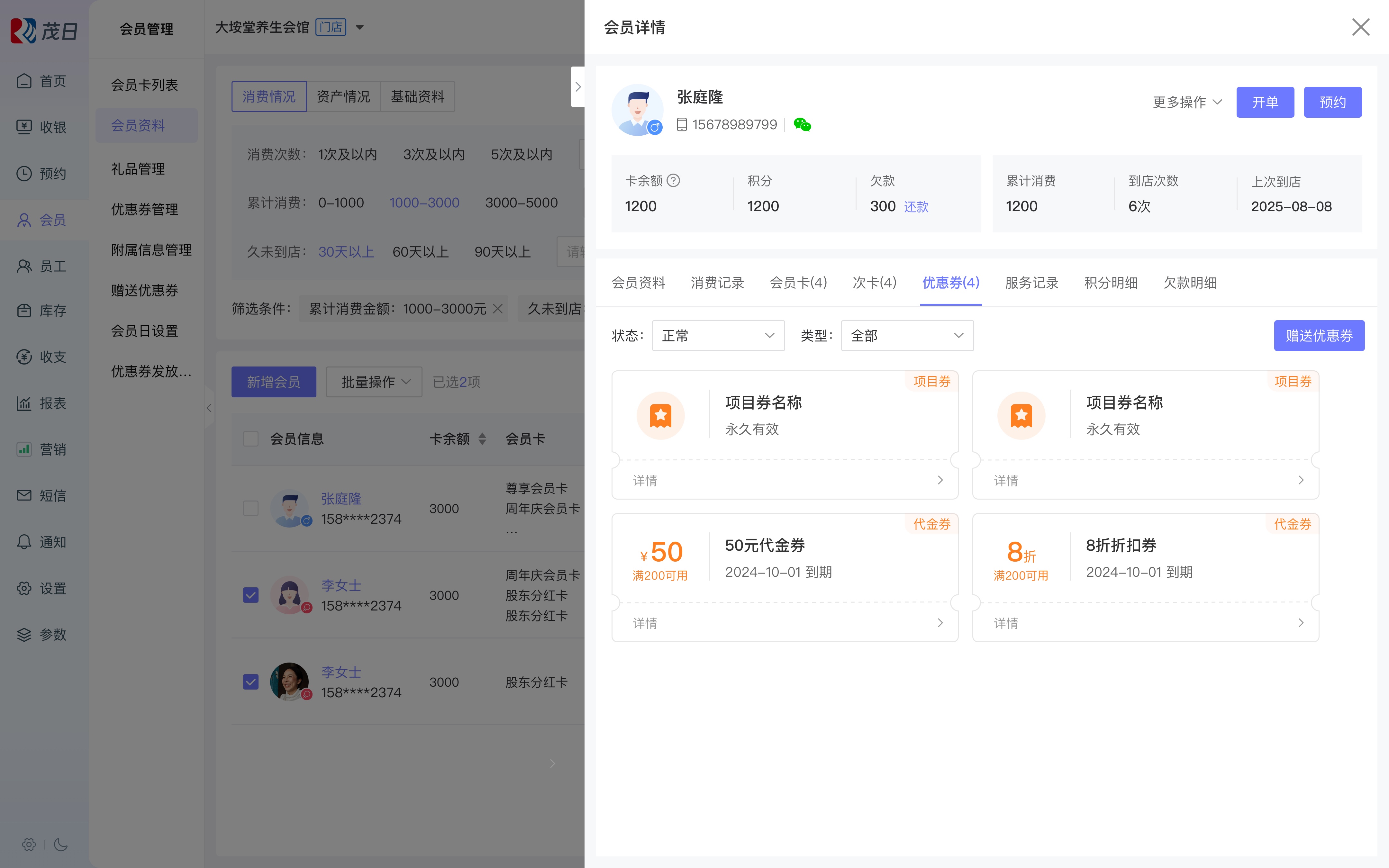Expand the 更多操作 menu
The image size is (1389, 868).
(x=1187, y=102)
